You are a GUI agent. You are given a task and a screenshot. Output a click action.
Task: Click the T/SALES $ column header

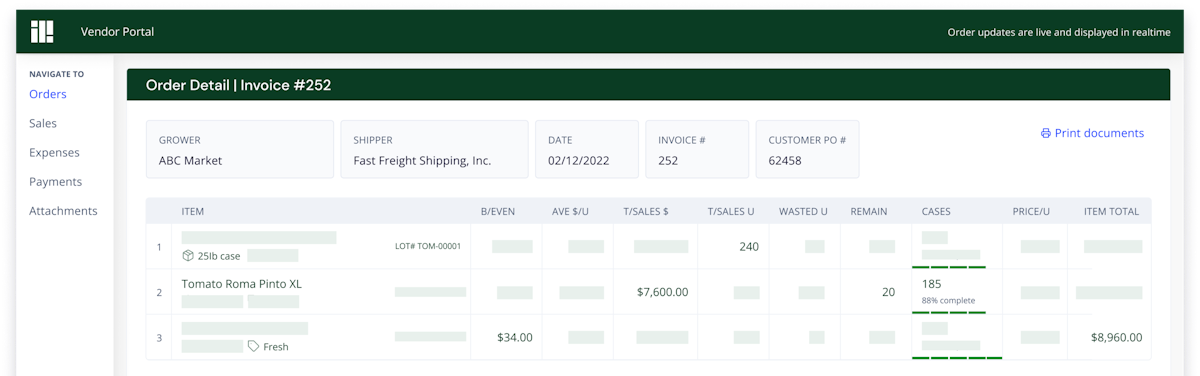pyautogui.click(x=646, y=212)
